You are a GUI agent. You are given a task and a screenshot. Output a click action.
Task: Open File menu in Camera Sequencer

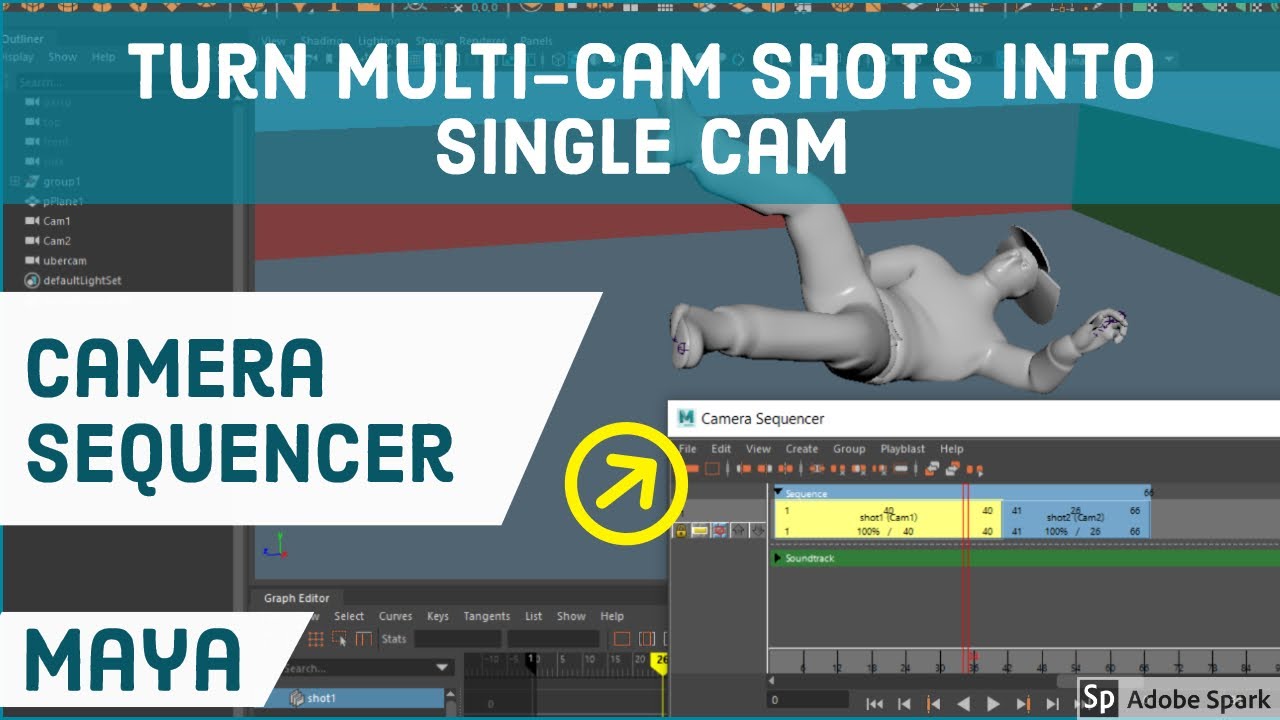[688, 449]
